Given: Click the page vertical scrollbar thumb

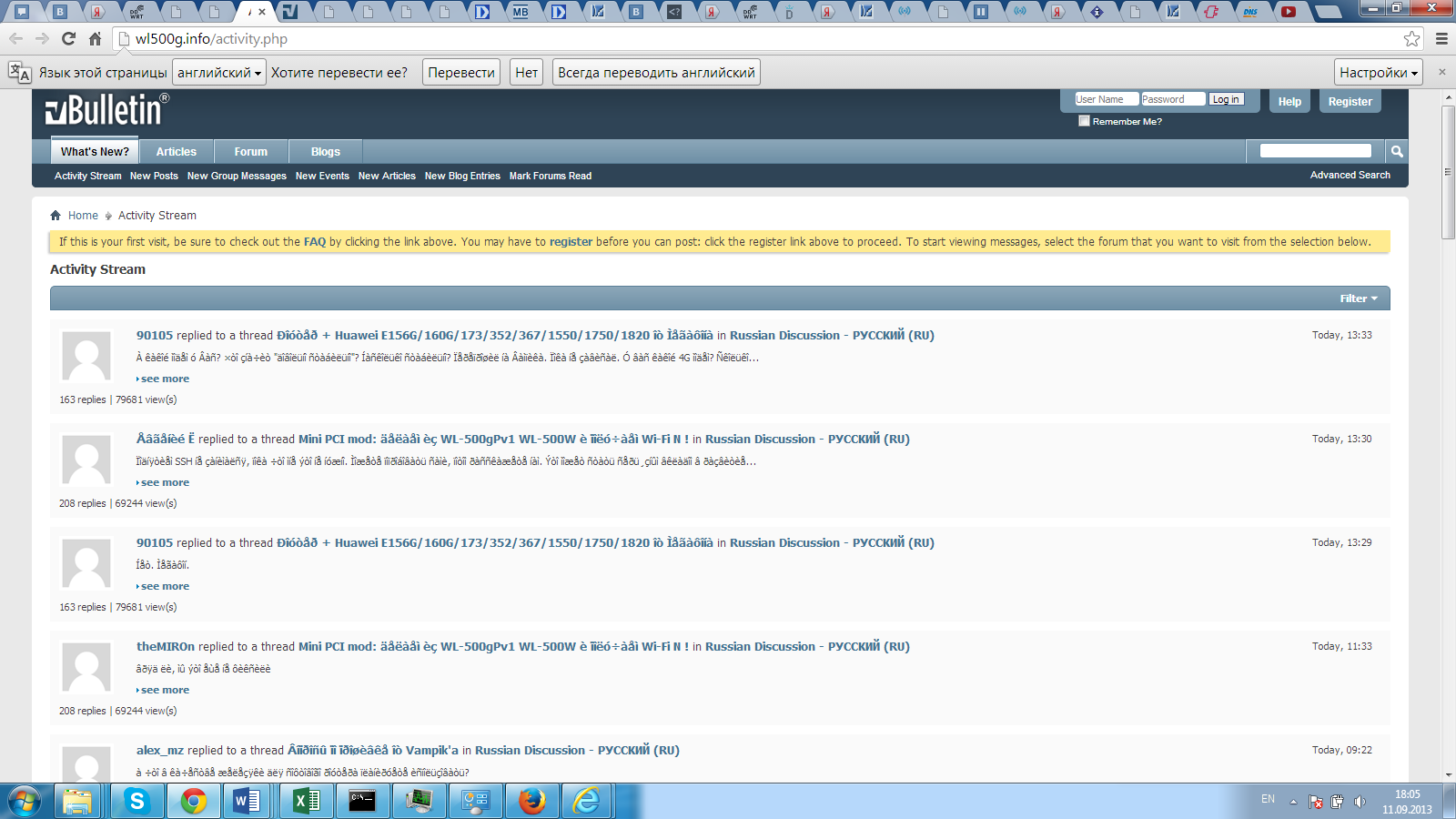Looking at the screenshot, I should [x=1448, y=173].
